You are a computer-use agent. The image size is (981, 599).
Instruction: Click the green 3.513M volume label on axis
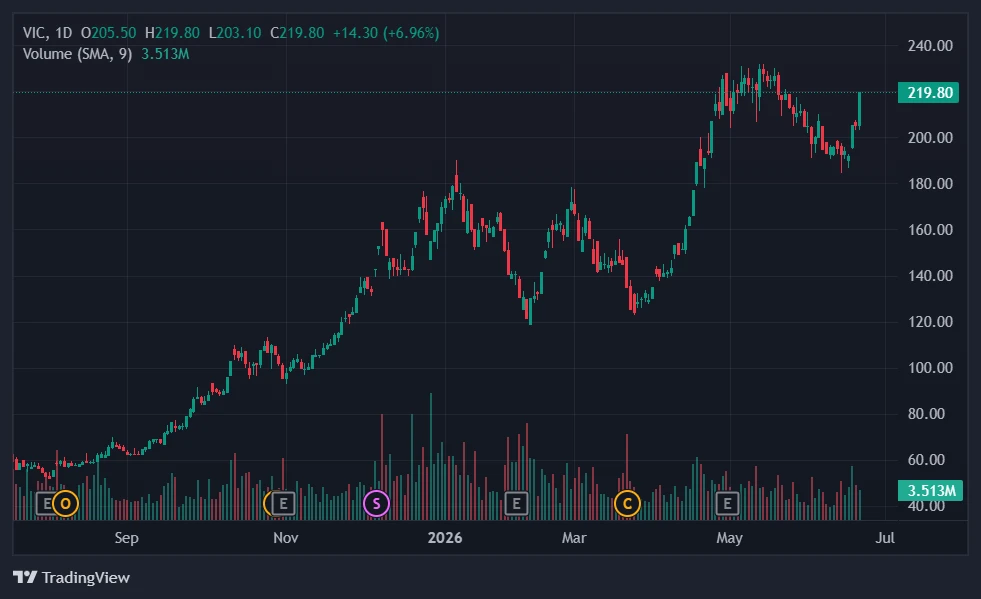pyautogui.click(x=930, y=490)
